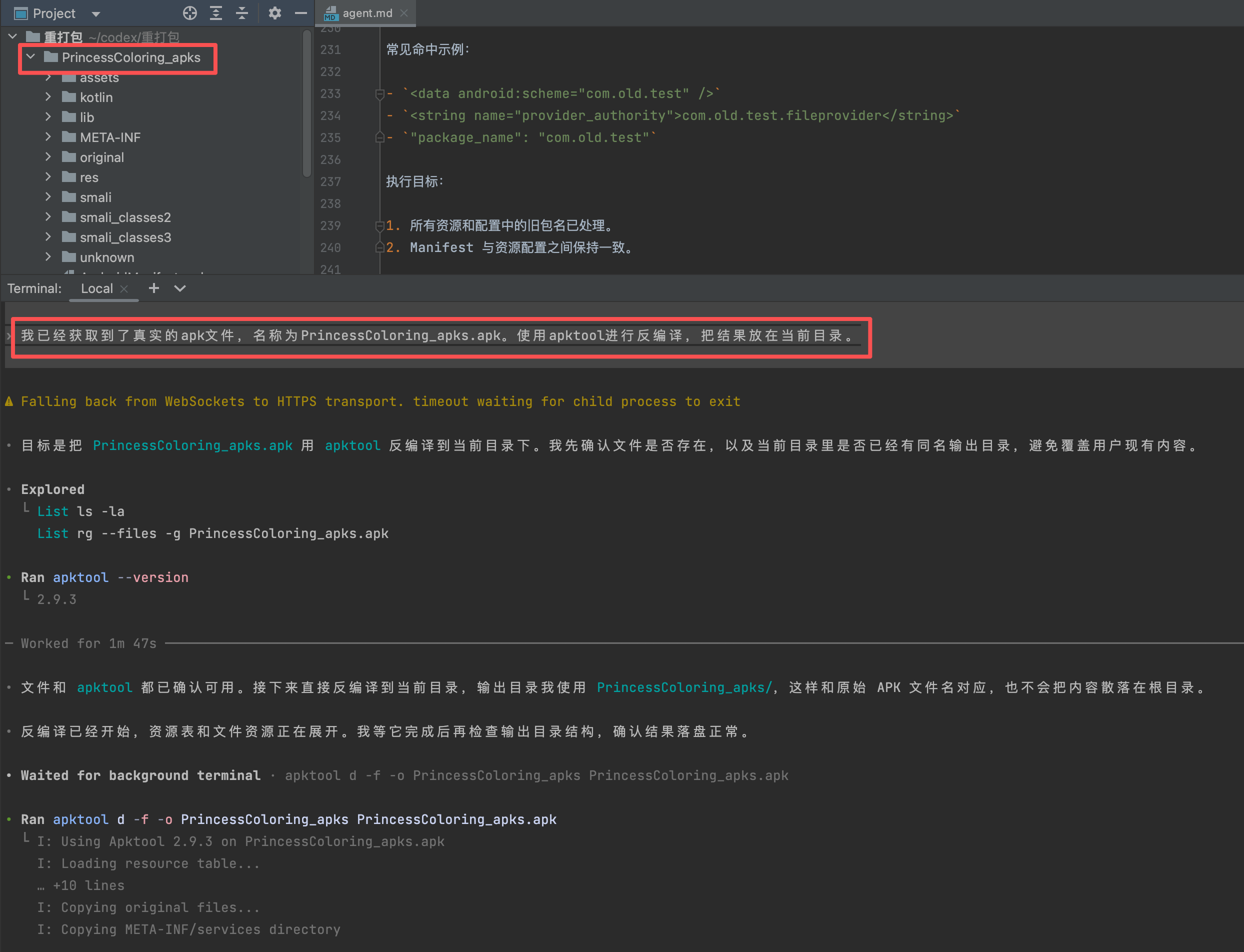
Task: Toggle fold marker at line 239
Action: [x=379, y=226]
